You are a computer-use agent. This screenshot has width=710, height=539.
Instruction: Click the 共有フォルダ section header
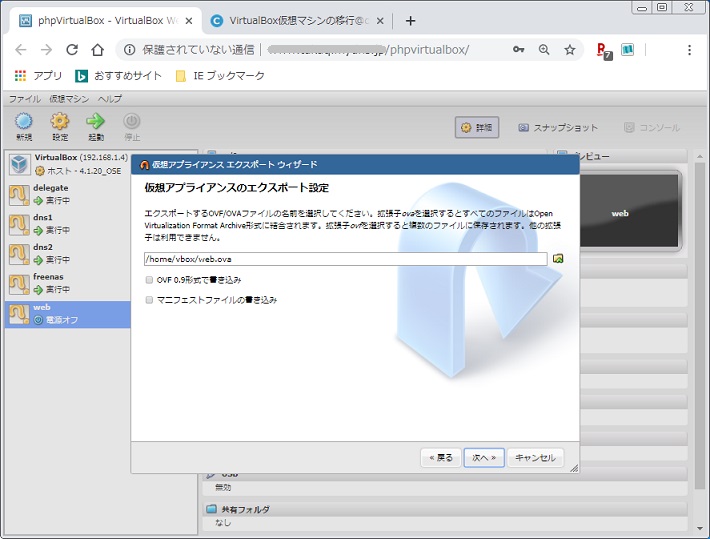446,509
